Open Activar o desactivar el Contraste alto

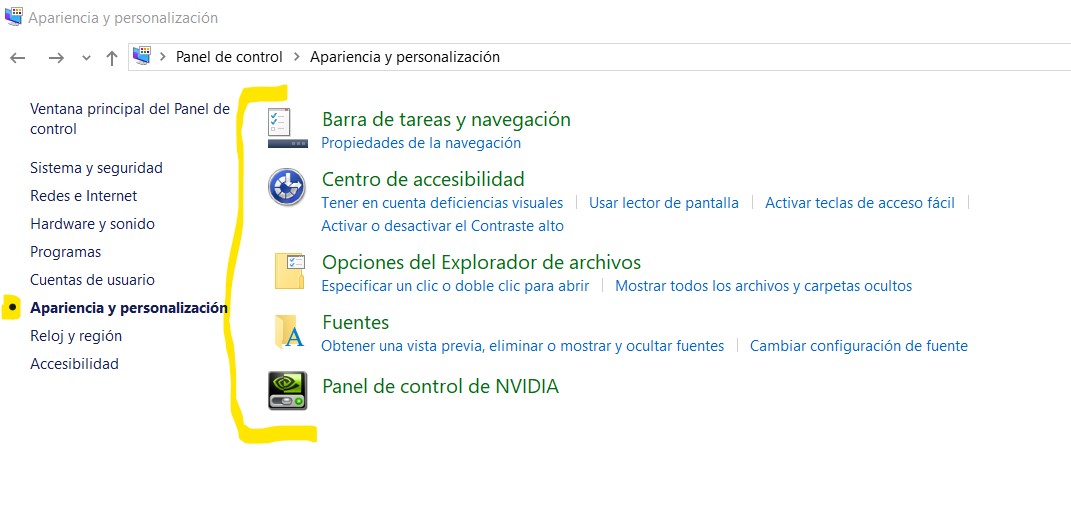pos(442,226)
